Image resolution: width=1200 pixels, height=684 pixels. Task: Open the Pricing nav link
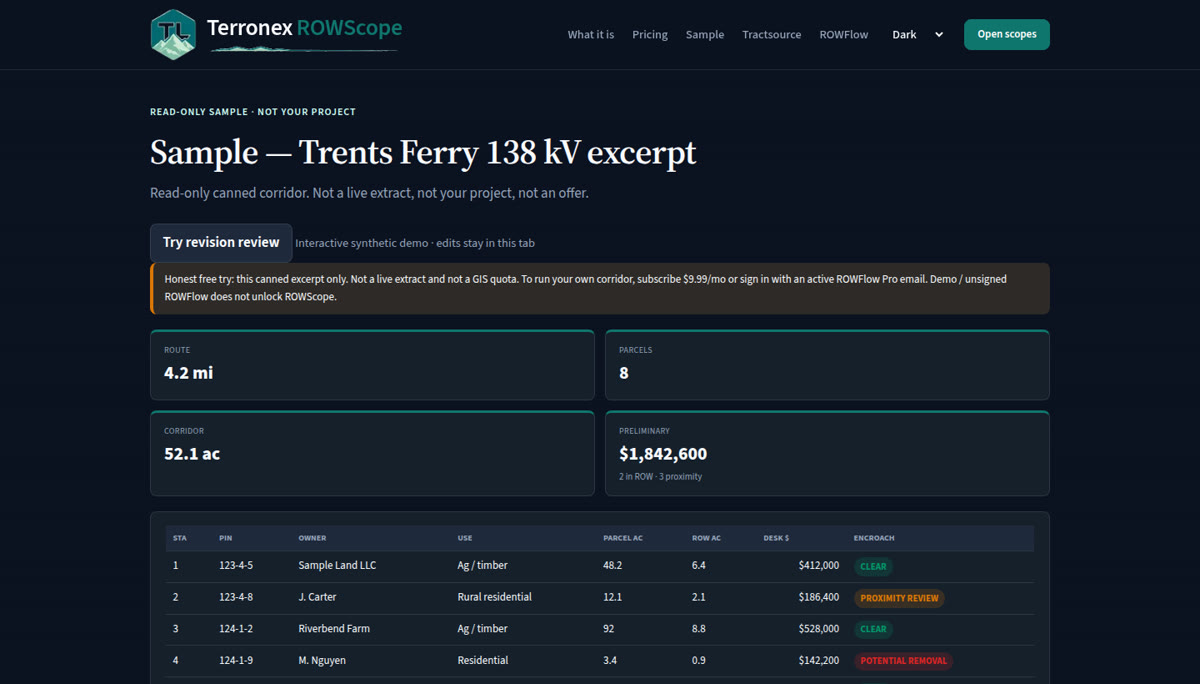coord(650,34)
